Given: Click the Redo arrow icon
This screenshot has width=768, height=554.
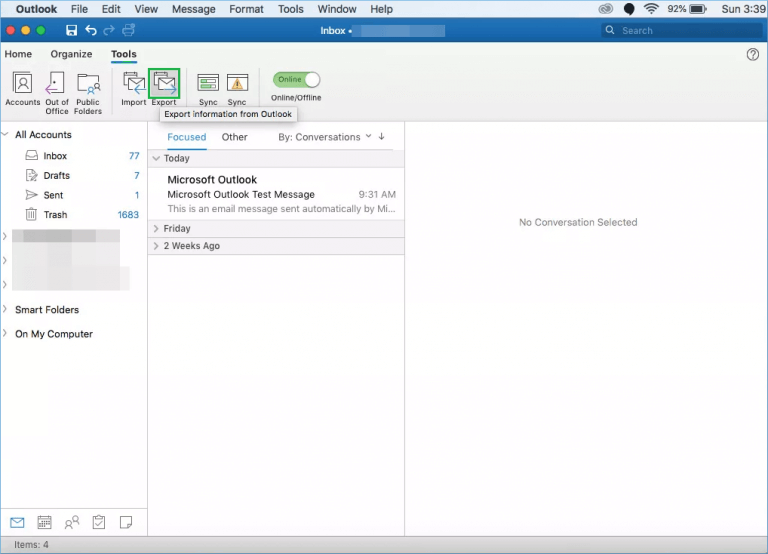Looking at the screenshot, I should 109,30.
